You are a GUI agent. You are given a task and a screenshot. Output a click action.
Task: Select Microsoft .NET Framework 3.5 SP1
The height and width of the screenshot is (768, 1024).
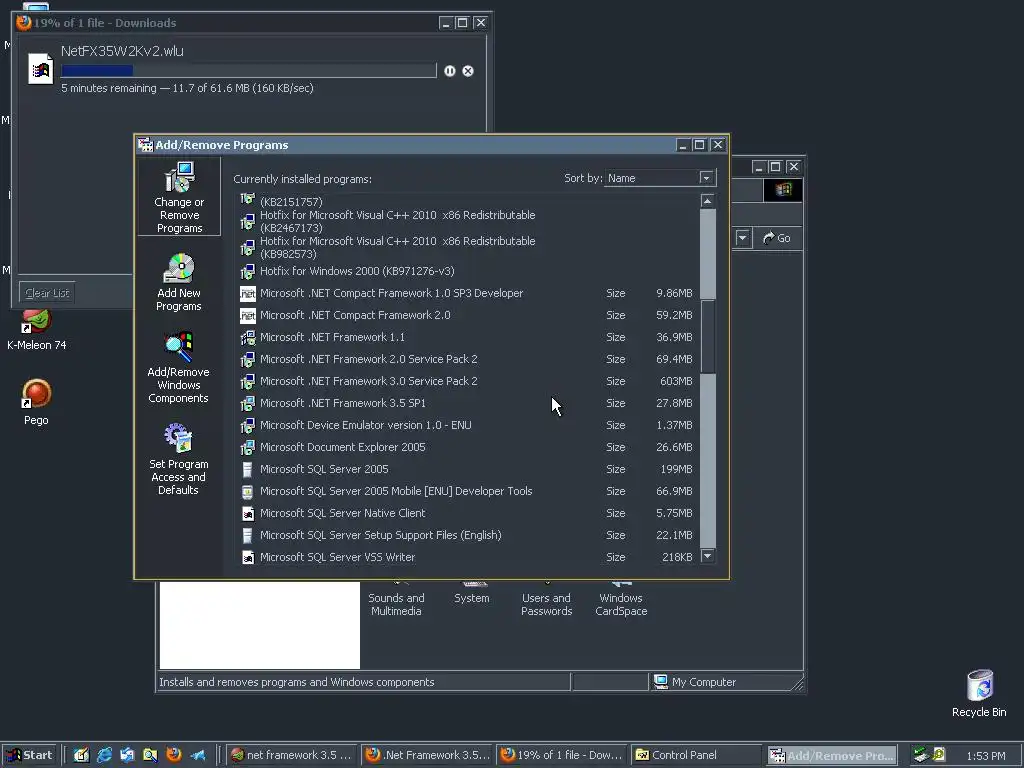click(x=467, y=404)
